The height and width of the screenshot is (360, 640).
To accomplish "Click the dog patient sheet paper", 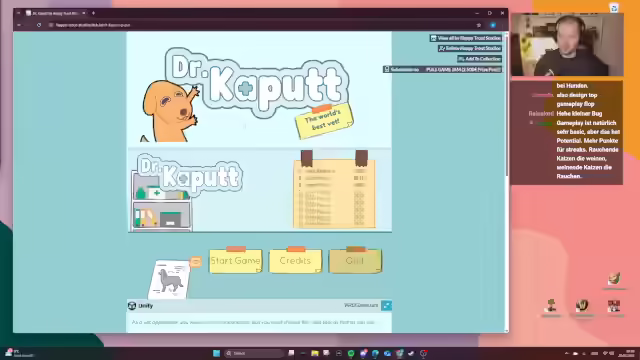I will pos(169,280).
